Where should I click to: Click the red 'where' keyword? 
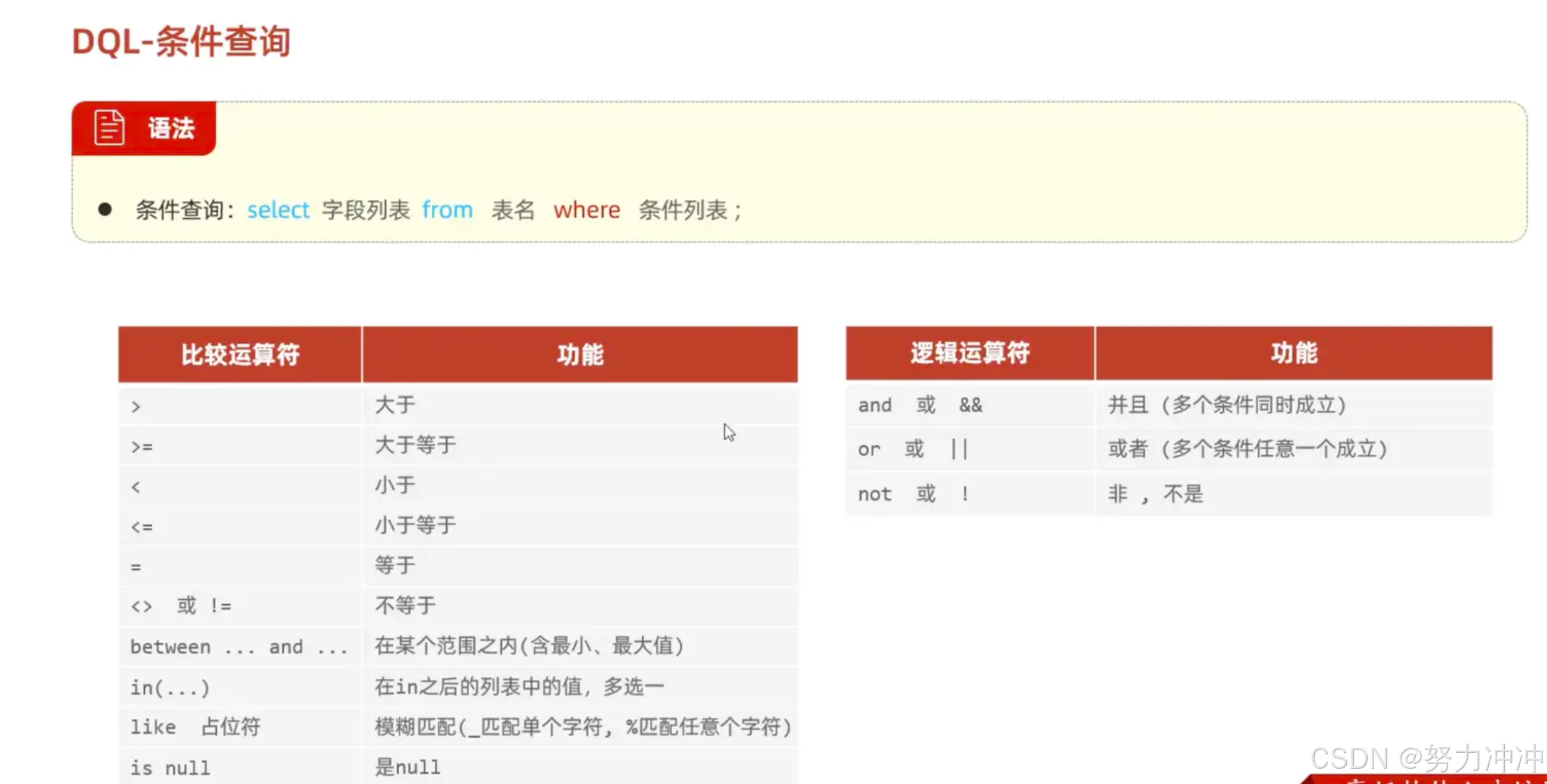click(586, 210)
